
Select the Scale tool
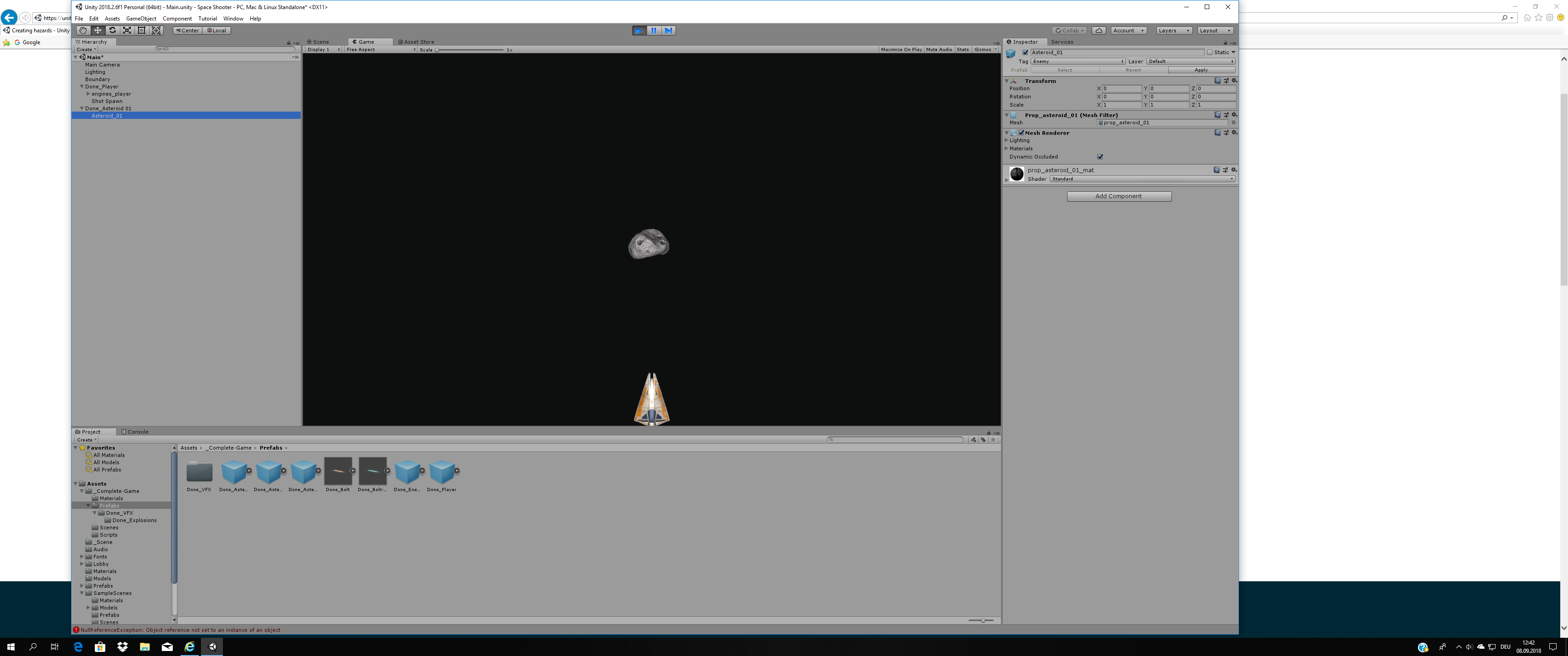pyautogui.click(x=127, y=31)
